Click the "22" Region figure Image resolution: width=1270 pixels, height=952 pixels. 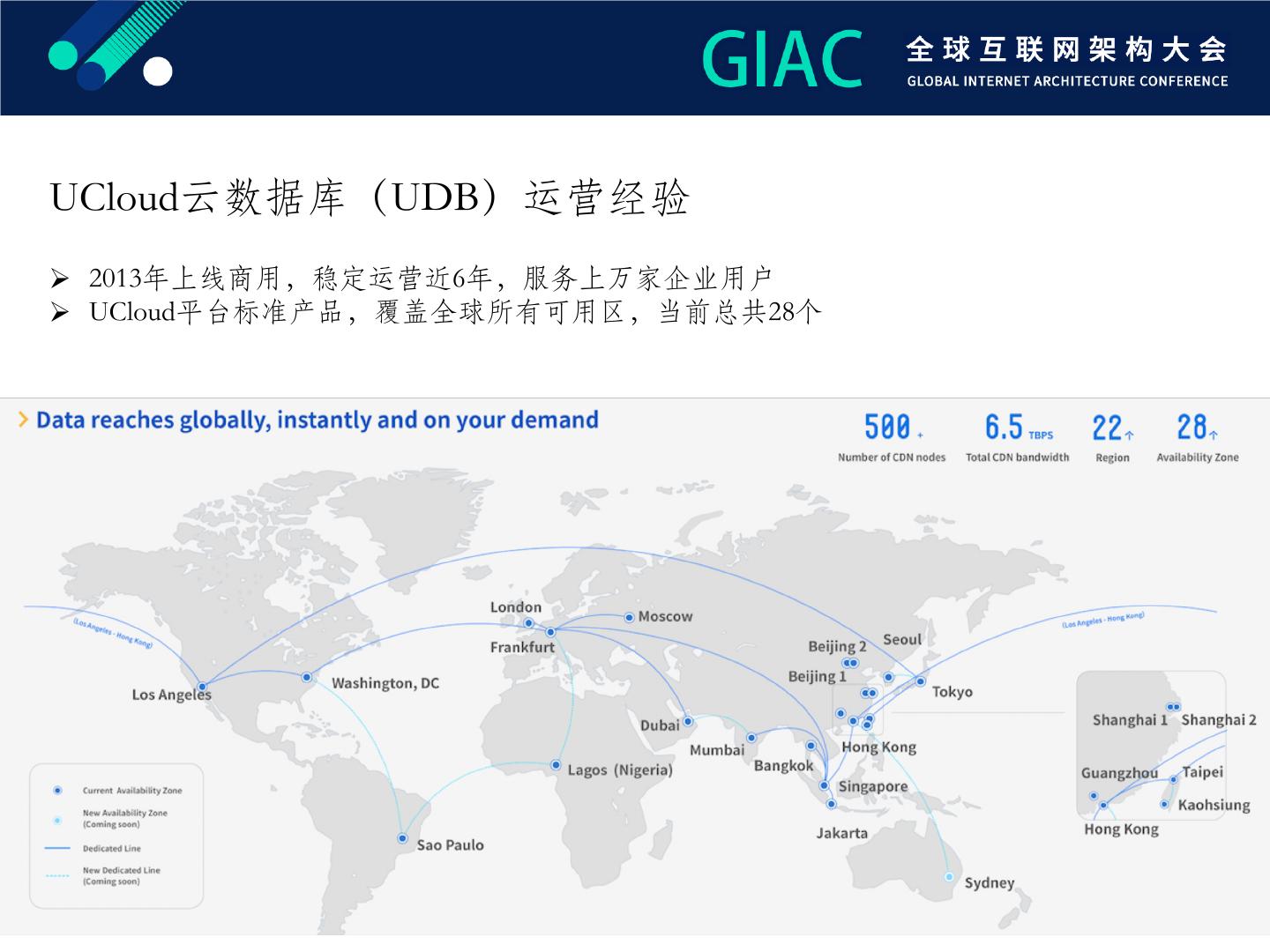pyautogui.click(x=1112, y=428)
